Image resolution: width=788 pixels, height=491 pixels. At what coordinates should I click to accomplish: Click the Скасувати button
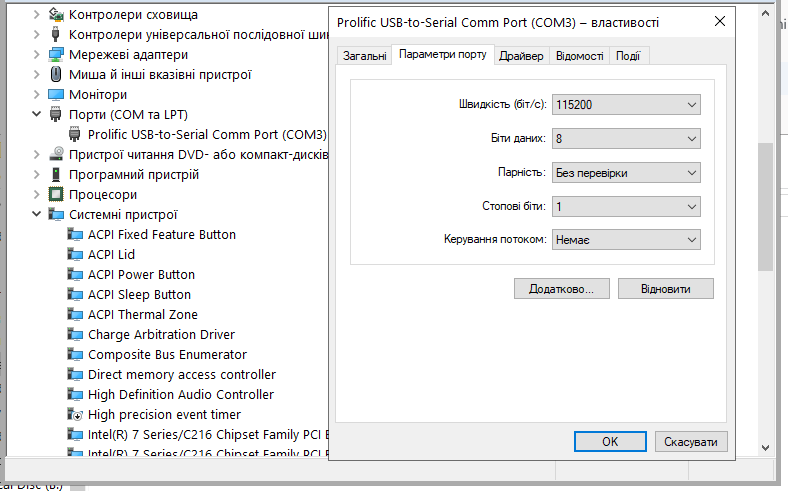[691, 442]
